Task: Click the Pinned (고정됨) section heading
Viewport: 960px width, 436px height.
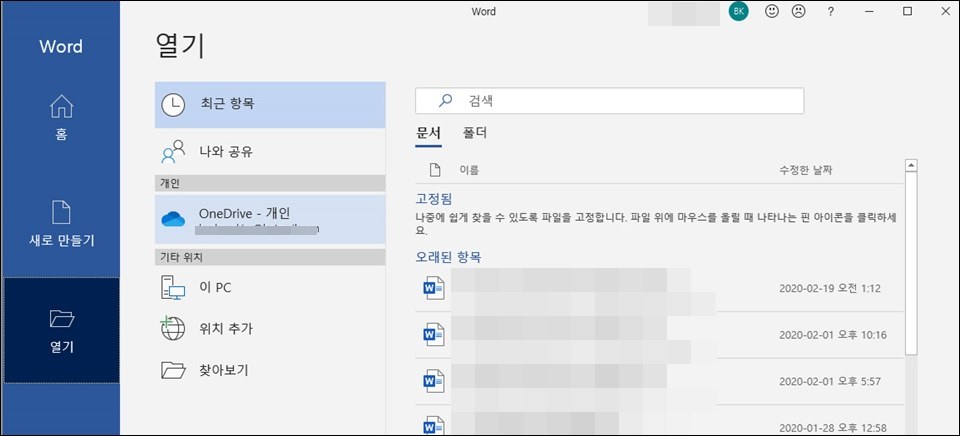Action: [x=433, y=199]
